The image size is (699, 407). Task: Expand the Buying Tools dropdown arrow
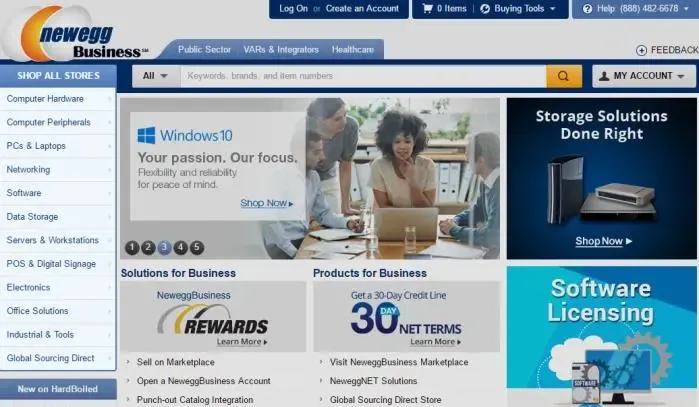tap(553, 8)
